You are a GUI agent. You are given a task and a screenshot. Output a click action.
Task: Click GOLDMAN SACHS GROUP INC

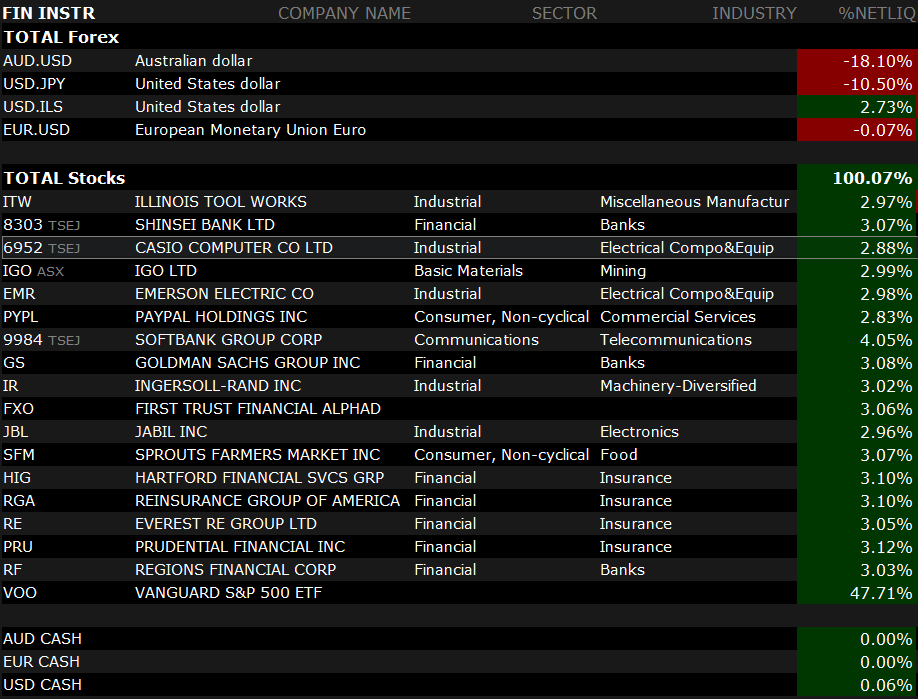click(248, 362)
